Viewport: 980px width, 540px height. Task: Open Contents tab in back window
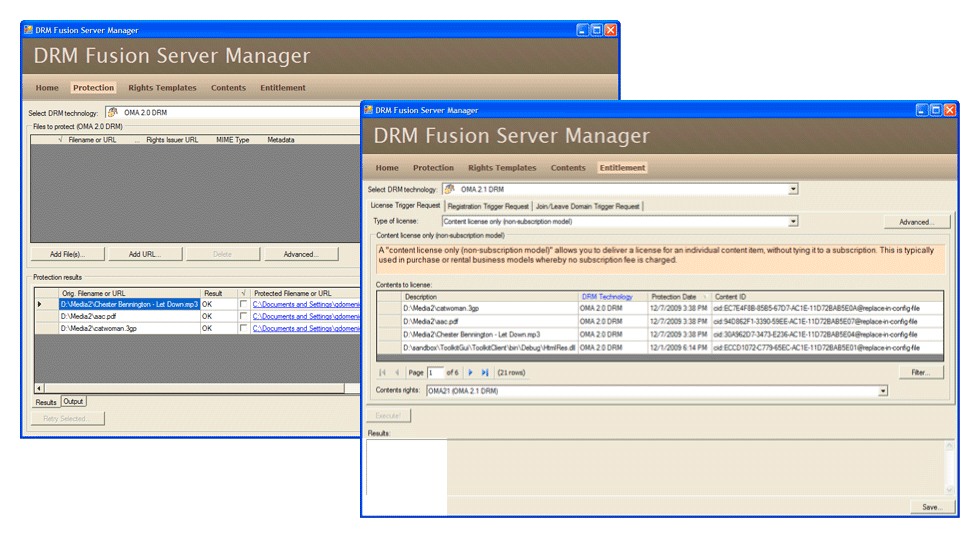tap(228, 88)
